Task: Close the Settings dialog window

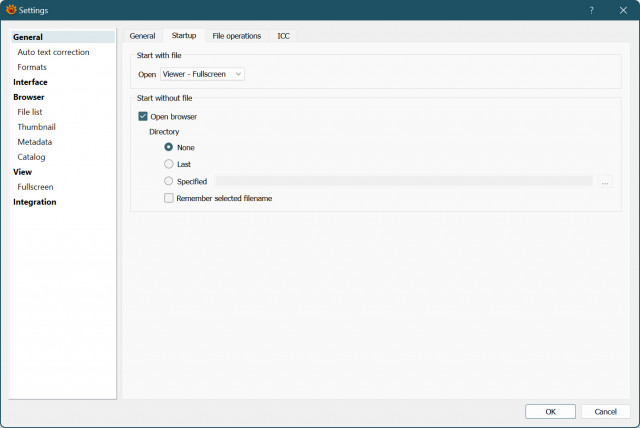Action: [x=623, y=10]
